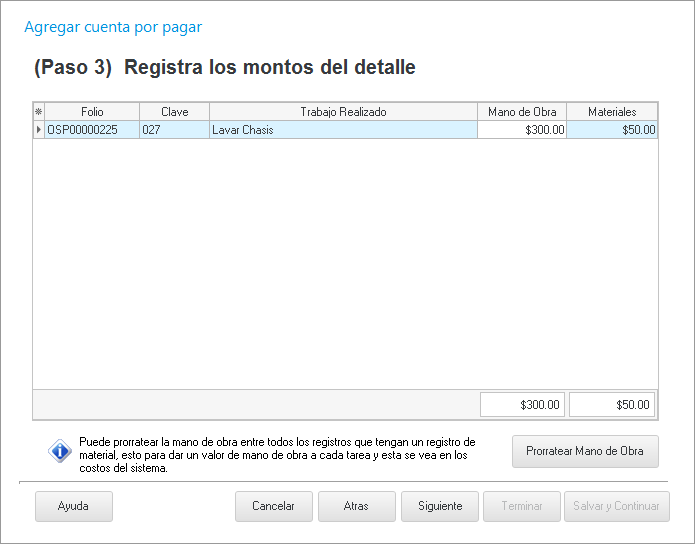Click the Salvar y Continuar button
Viewport: 695px width, 544px height.
(x=615, y=506)
